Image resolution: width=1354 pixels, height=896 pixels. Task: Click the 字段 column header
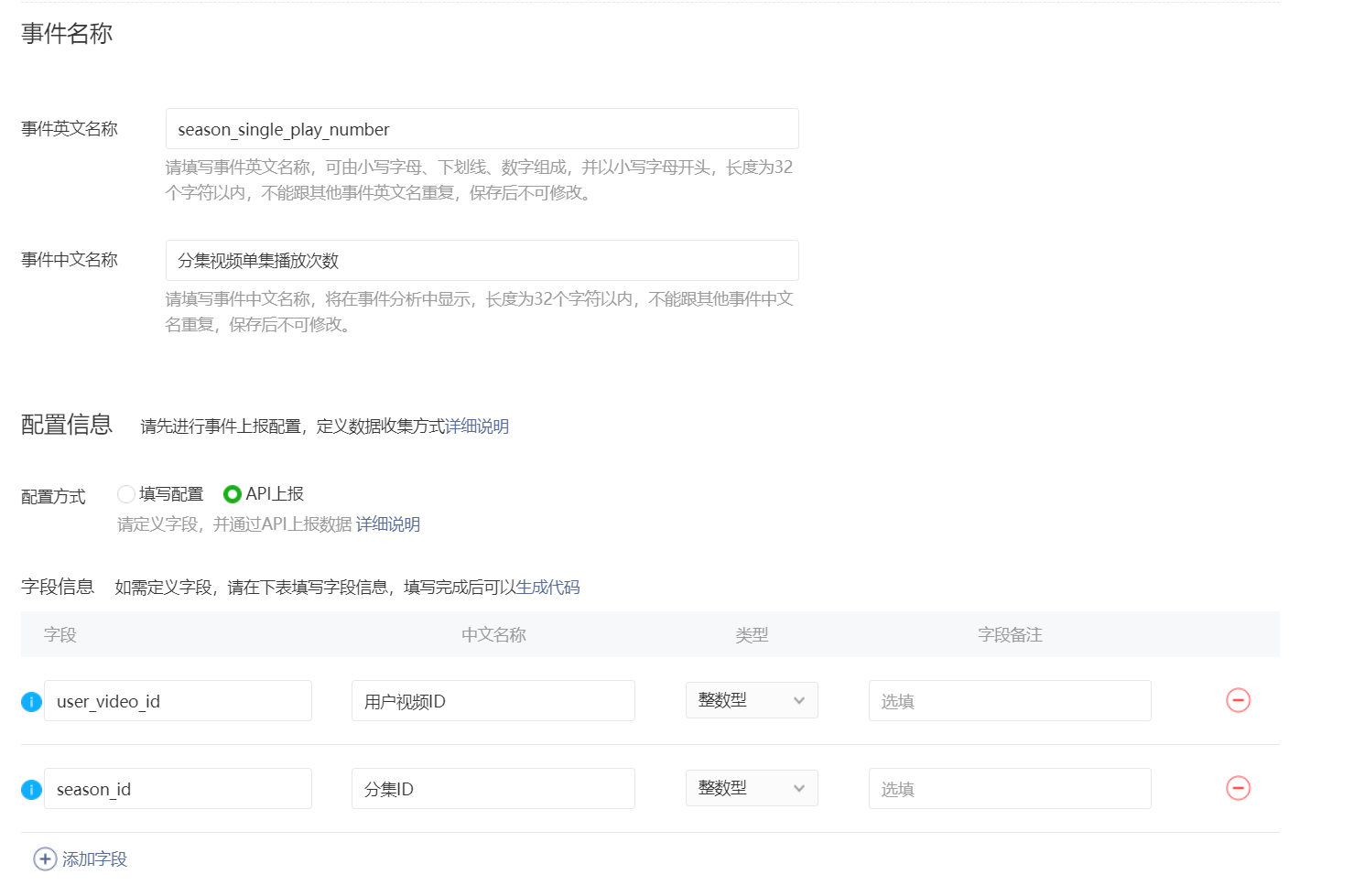[60, 635]
